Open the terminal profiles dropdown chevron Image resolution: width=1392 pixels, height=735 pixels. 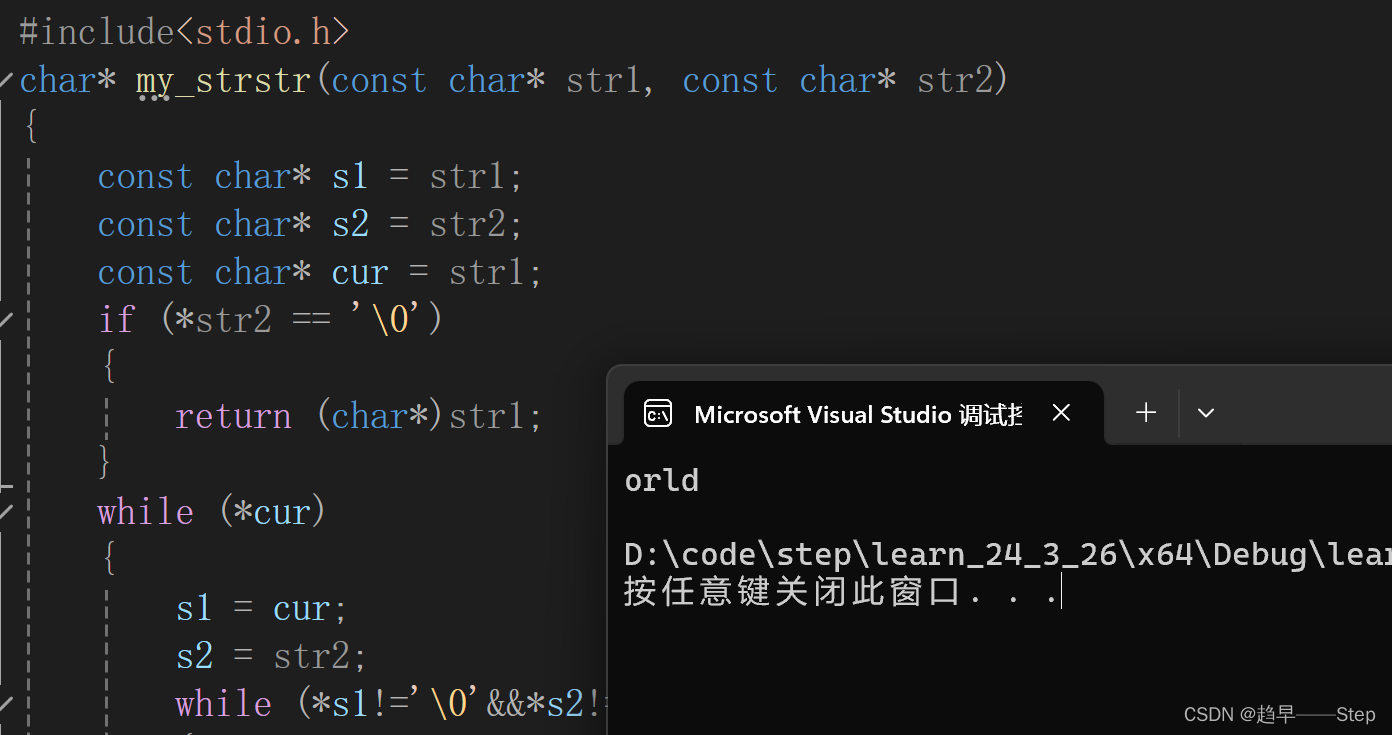point(1206,413)
